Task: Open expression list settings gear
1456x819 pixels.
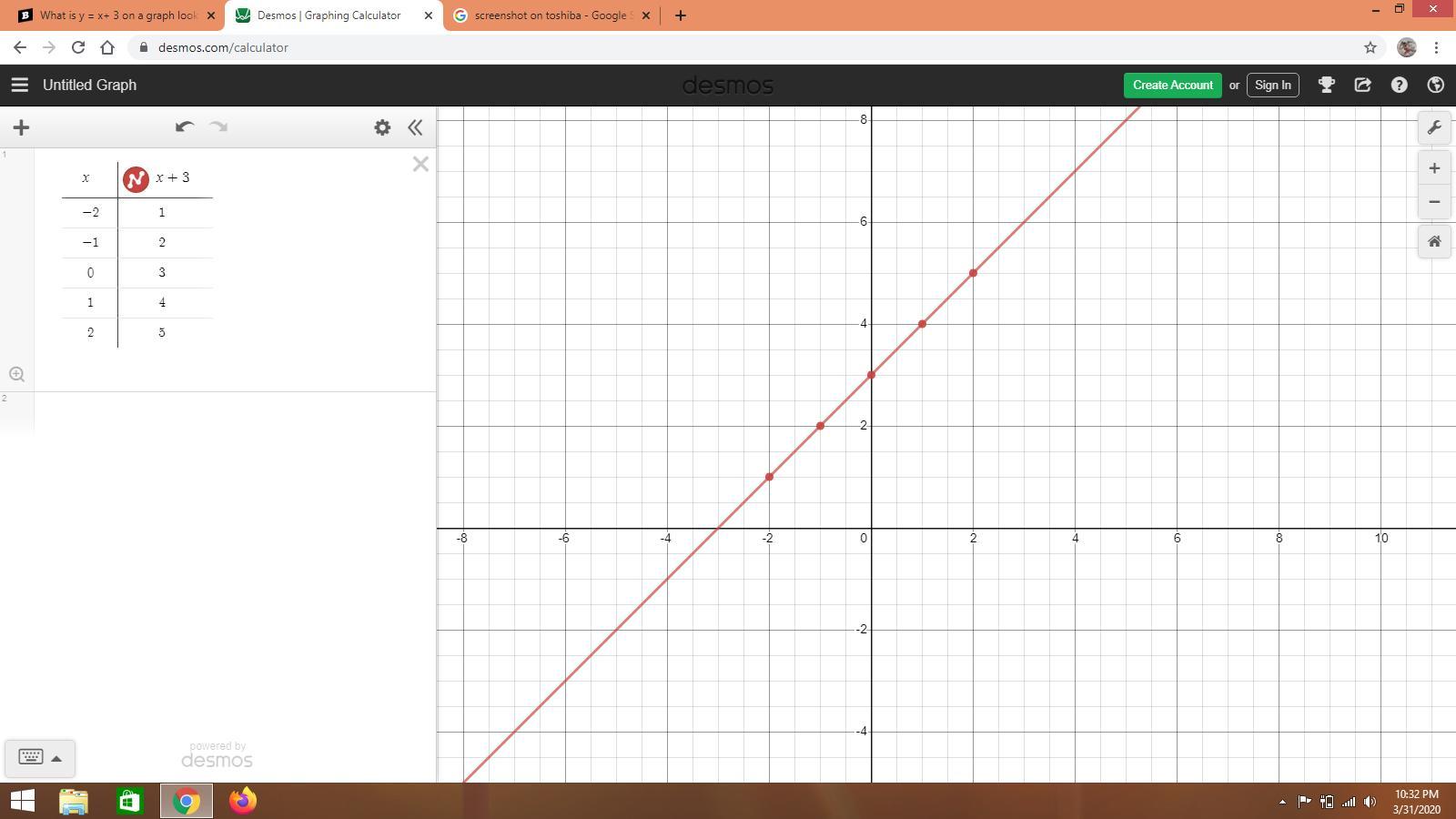Action: [382, 127]
